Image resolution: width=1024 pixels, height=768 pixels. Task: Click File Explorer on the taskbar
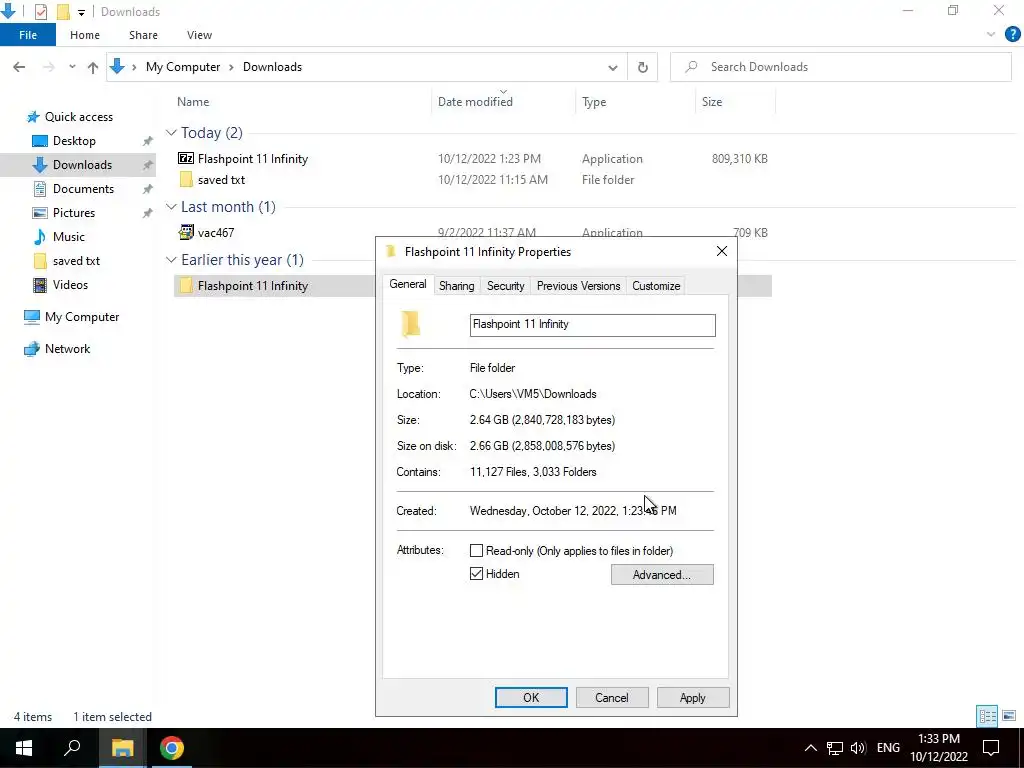coord(122,748)
